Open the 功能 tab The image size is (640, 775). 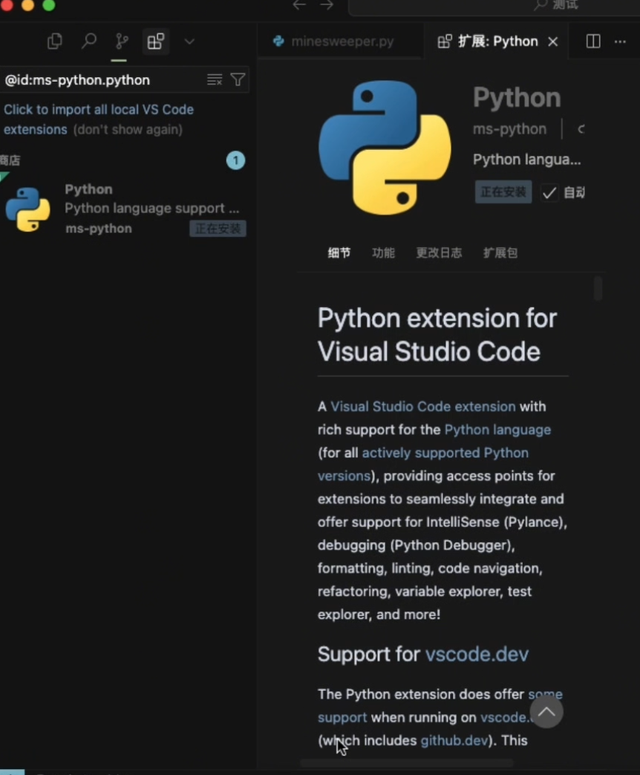click(383, 253)
